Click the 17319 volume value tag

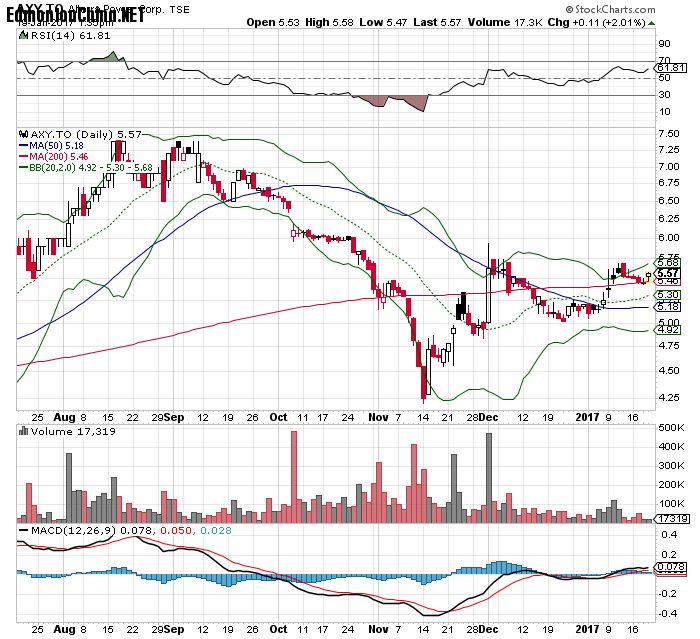coord(671,519)
